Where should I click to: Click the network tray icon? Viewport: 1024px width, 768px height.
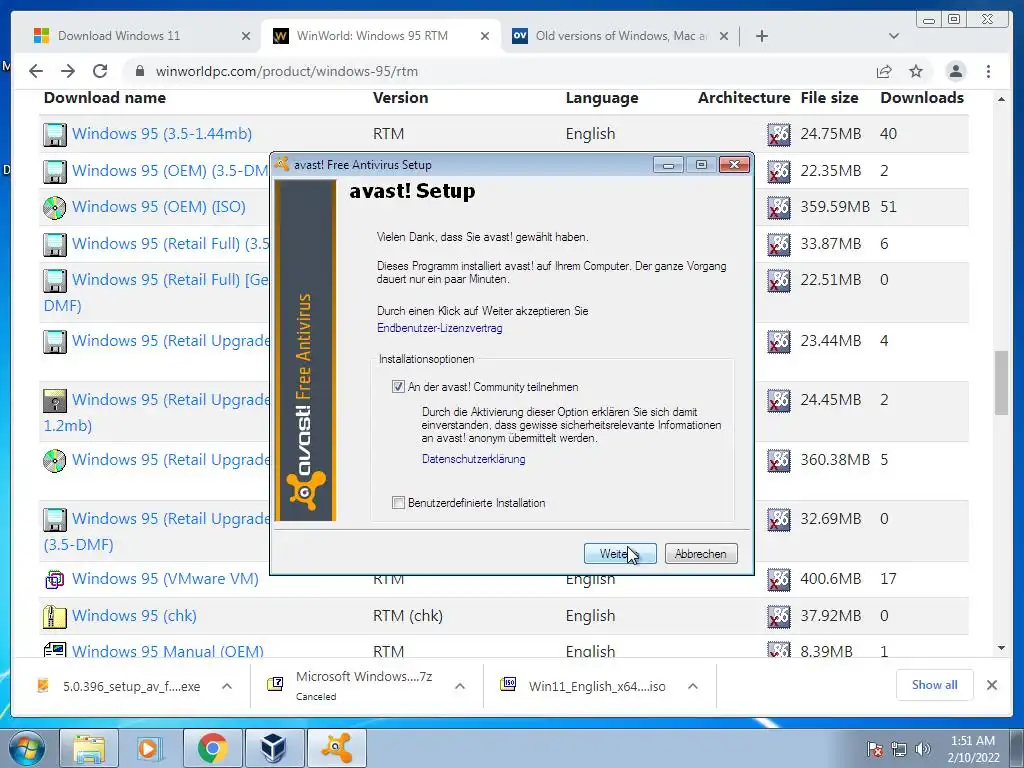tap(899, 749)
